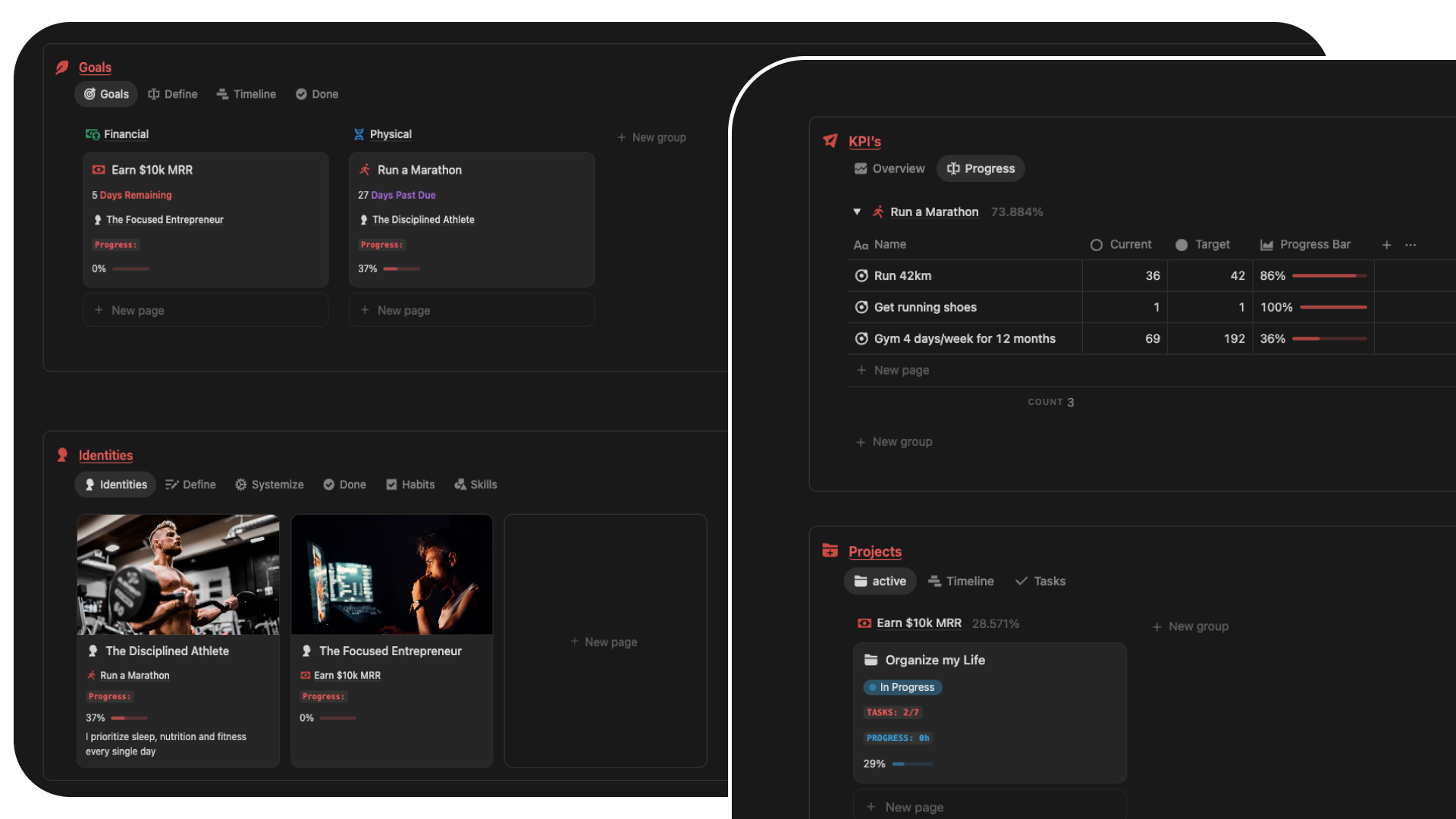
Task: Click the target icon beside Get running shoes
Action: tap(861, 307)
